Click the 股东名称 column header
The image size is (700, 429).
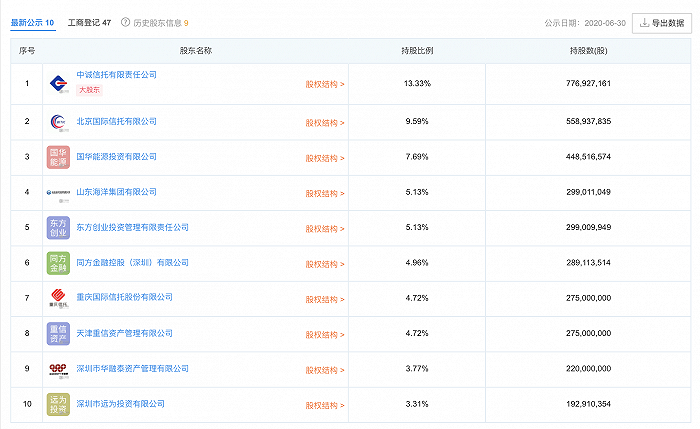196,51
